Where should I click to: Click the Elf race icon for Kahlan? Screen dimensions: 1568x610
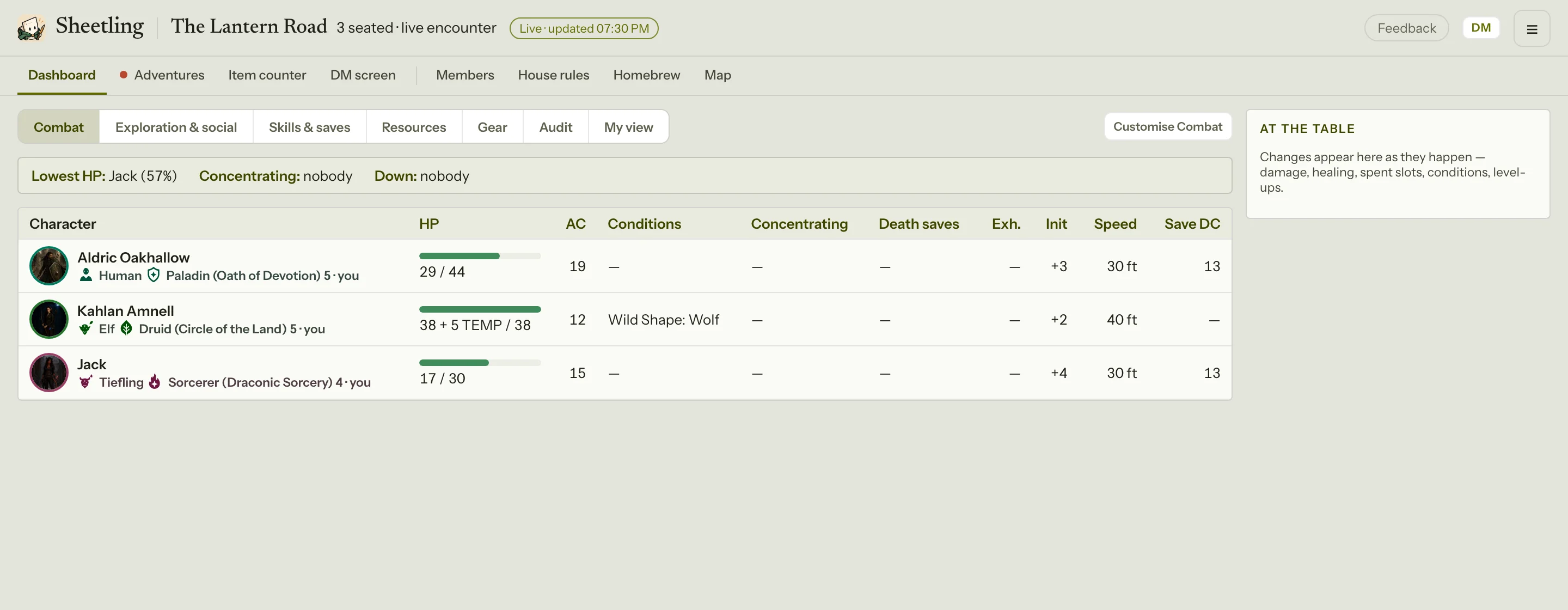(x=86, y=329)
